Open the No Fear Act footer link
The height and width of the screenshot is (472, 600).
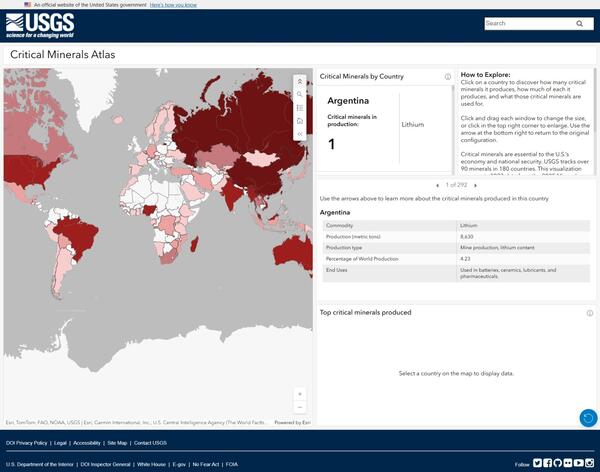206,464
